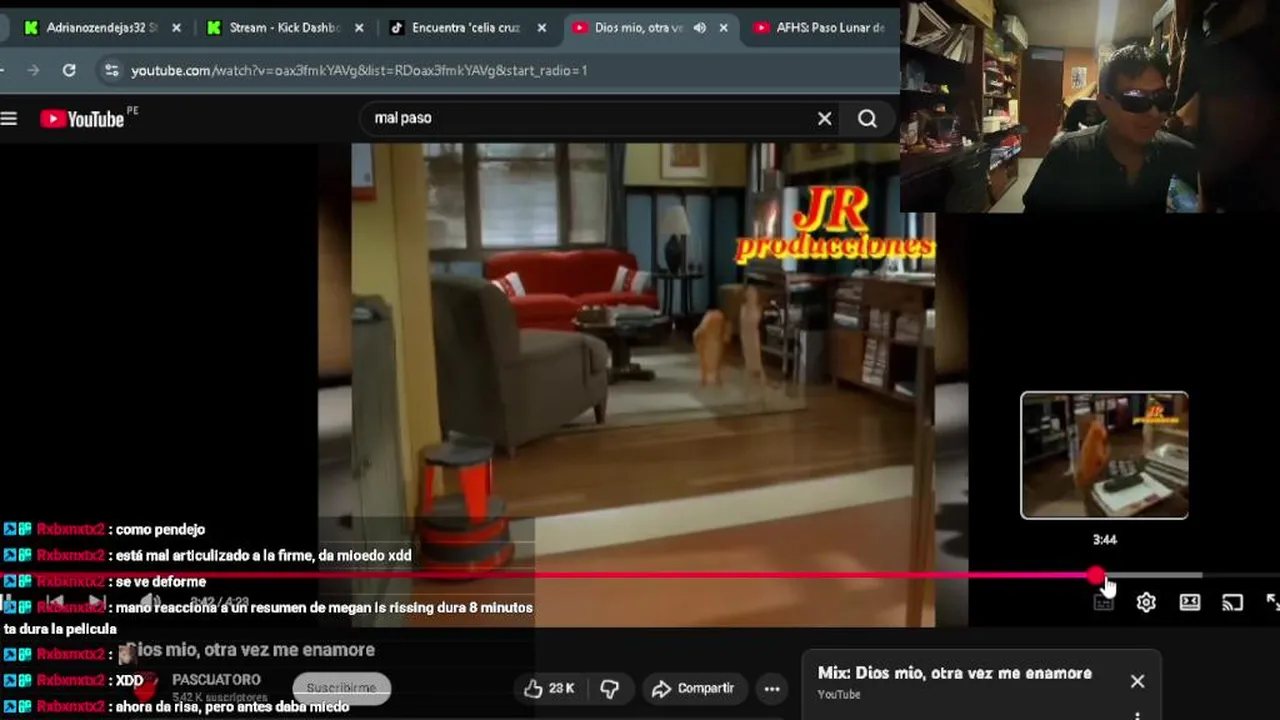This screenshot has height=720, width=1280.
Task: Open more actions three-dot button under video
Action: click(772, 688)
